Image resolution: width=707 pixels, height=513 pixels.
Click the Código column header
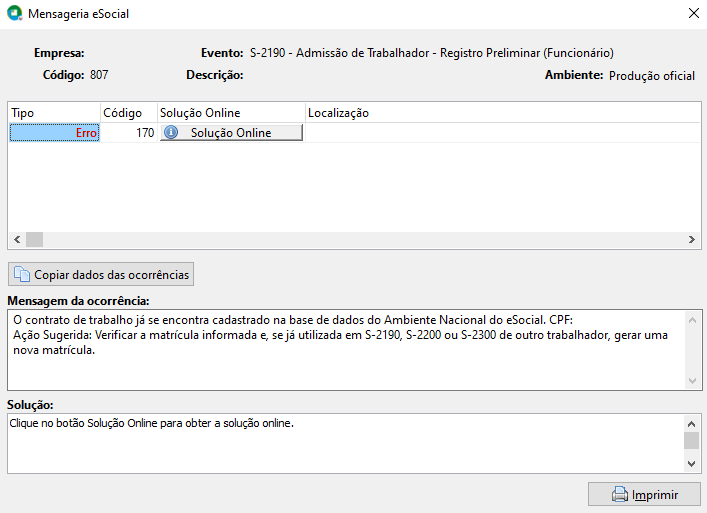click(x=129, y=113)
